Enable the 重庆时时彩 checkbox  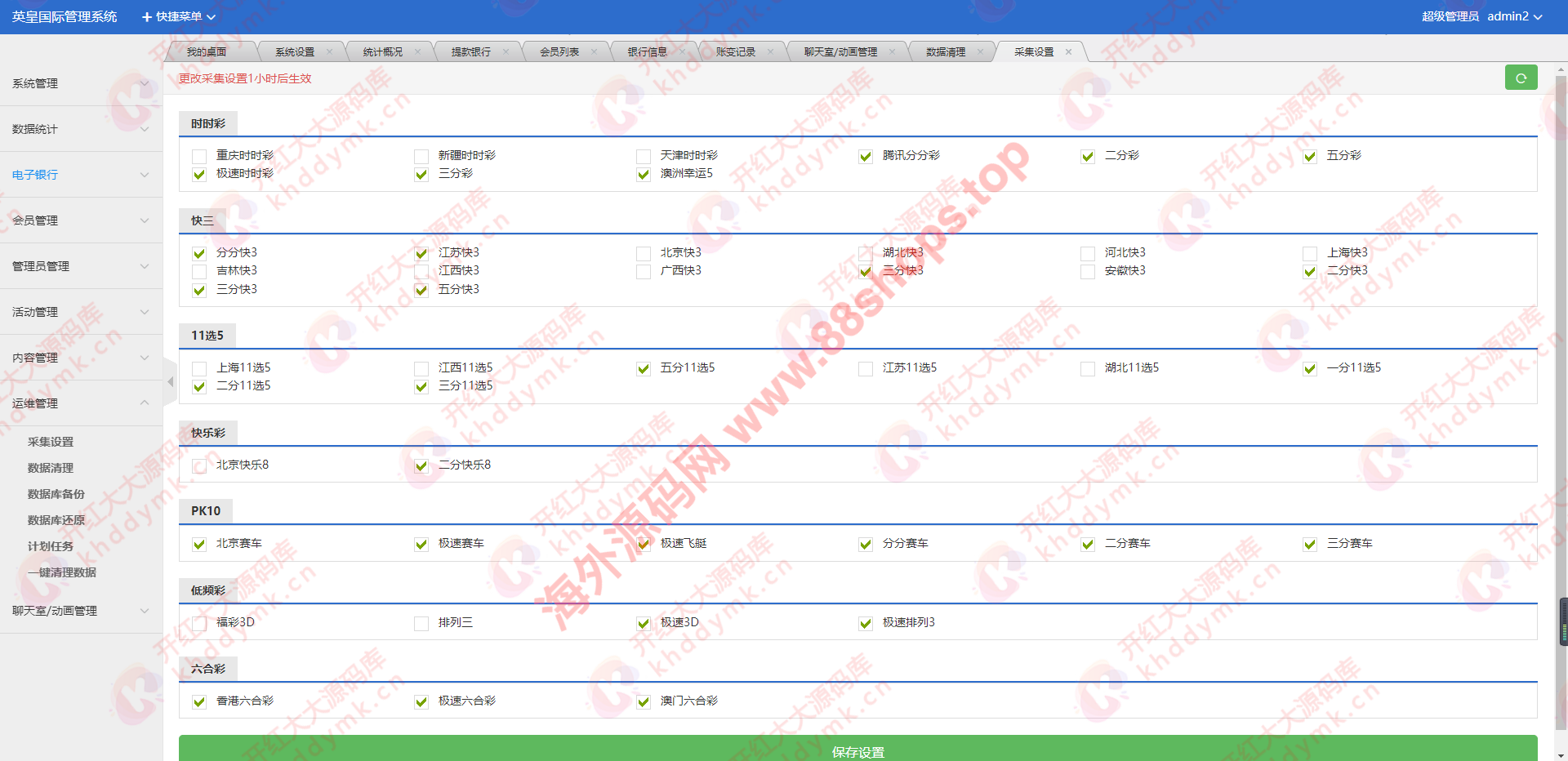pos(199,156)
